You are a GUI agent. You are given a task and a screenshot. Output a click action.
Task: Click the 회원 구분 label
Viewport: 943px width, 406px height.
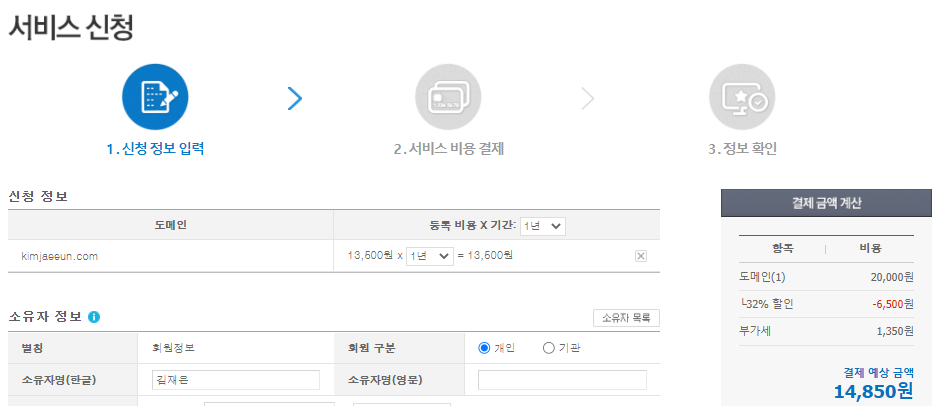click(372, 348)
